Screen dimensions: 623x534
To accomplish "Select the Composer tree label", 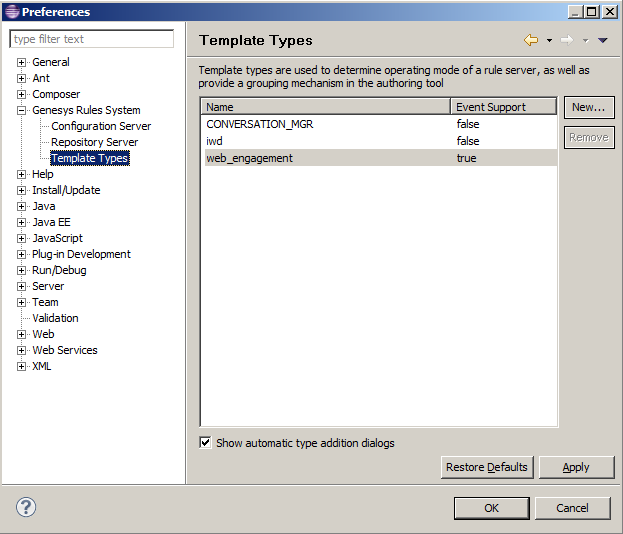I will click(56, 94).
